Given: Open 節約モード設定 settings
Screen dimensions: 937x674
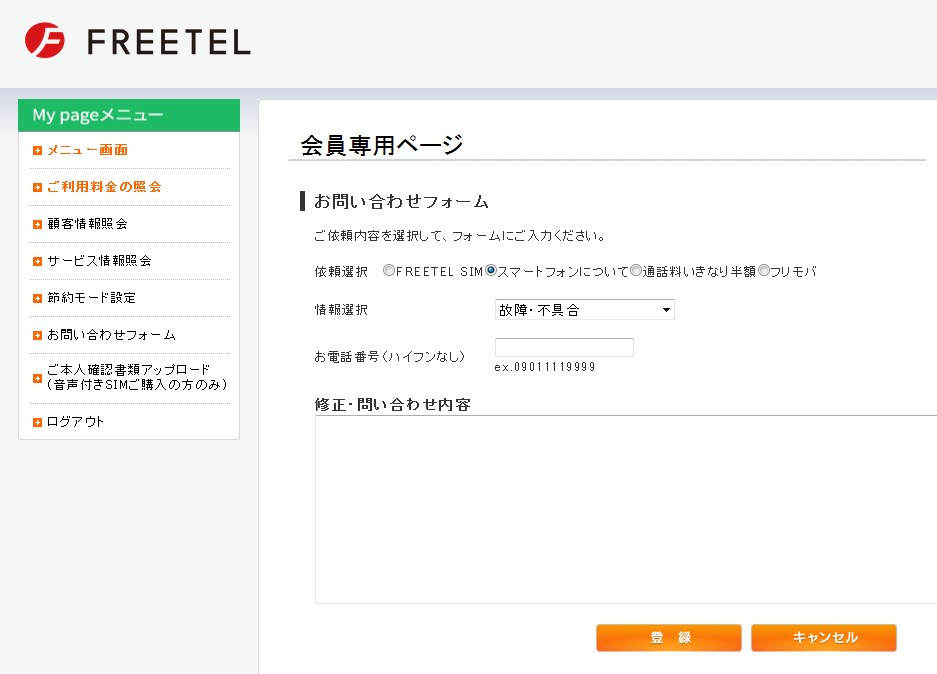Looking at the screenshot, I should (91, 298).
